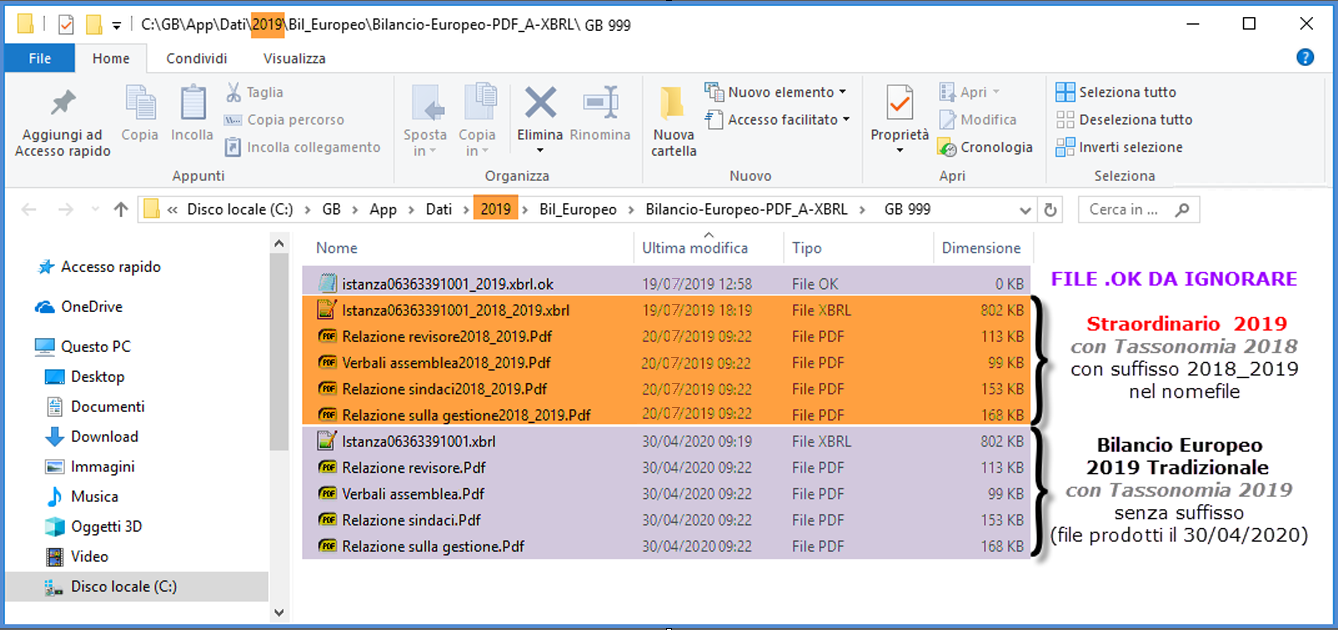Click Disco locale (C:) breadcrumb
Image resolution: width=1338 pixels, height=630 pixels.
(240, 210)
